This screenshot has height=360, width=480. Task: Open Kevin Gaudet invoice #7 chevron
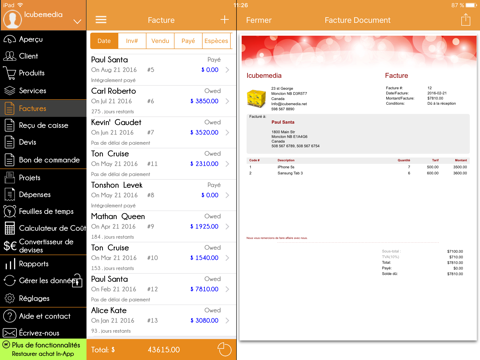click(227, 132)
